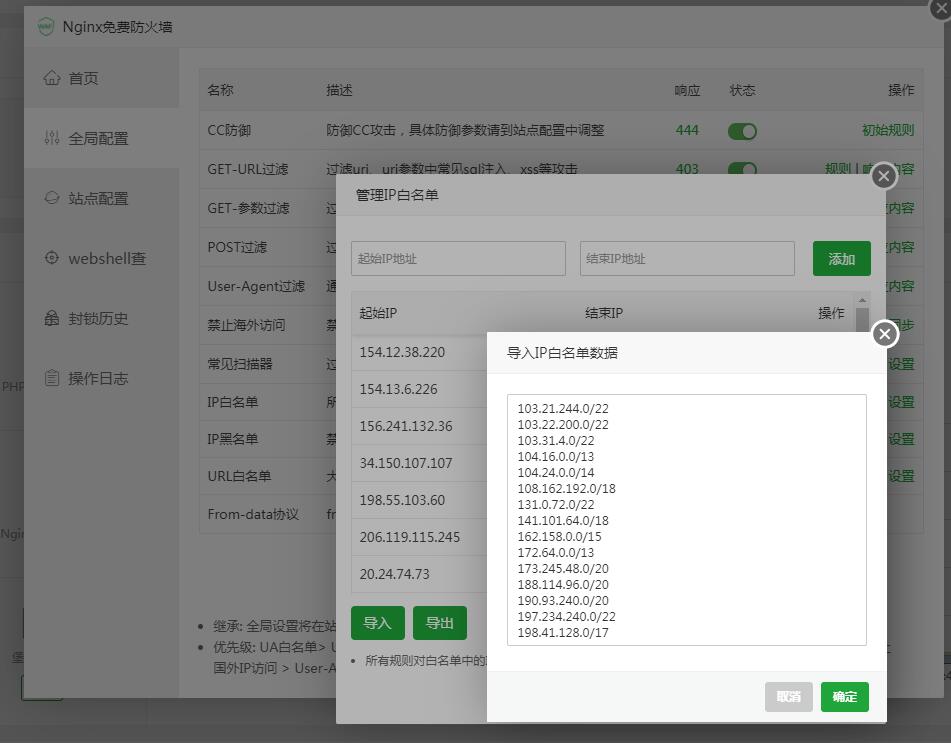Click the lock icon beside 封锁历史
951x743 pixels.
click(x=52, y=318)
